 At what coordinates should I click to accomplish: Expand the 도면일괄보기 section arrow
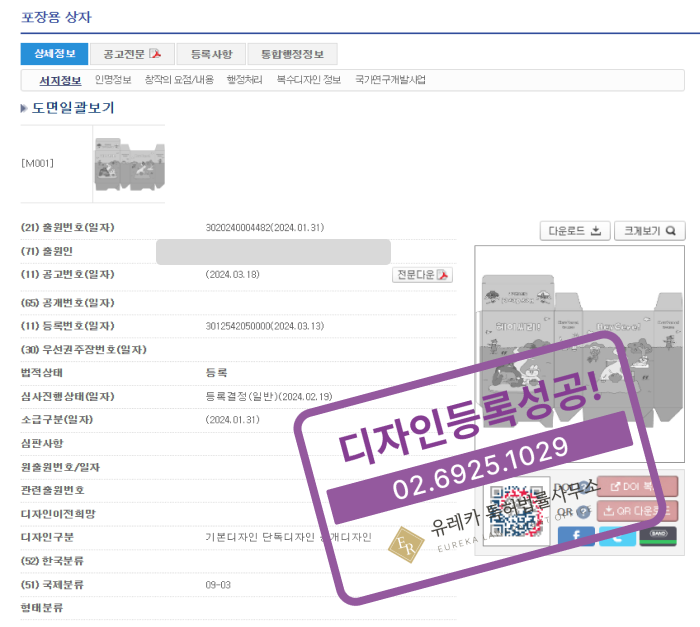[24, 108]
